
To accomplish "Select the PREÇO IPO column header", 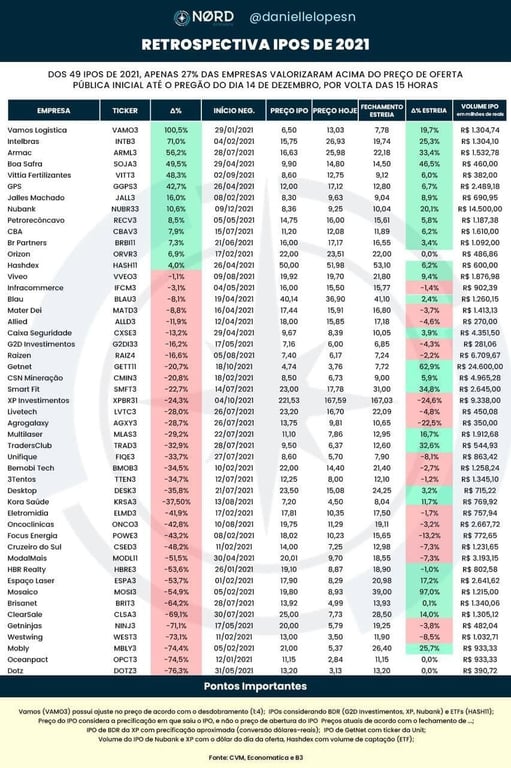I will click(x=289, y=111).
